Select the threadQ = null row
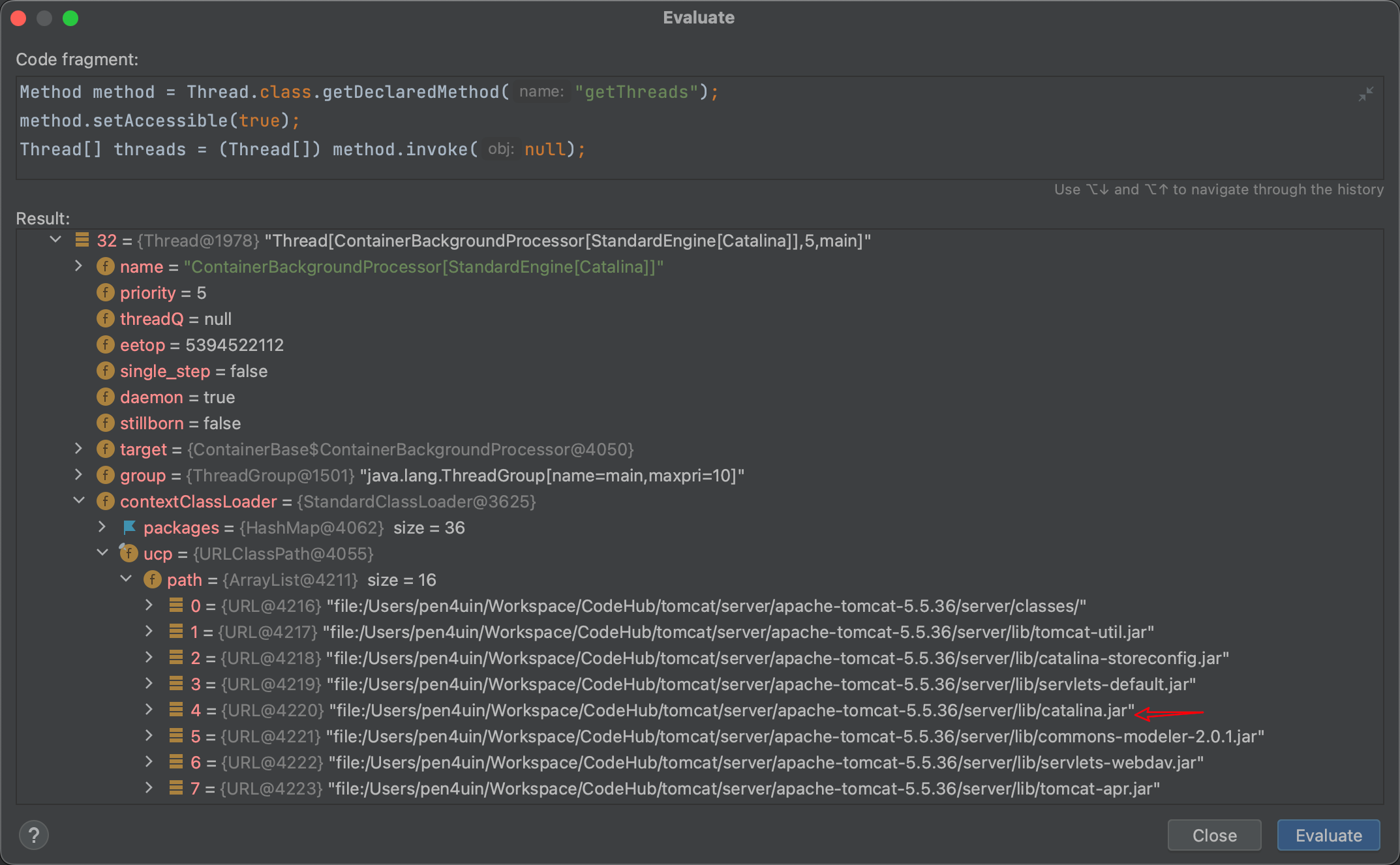This screenshot has width=1400, height=865. click(x=699, y=318)
